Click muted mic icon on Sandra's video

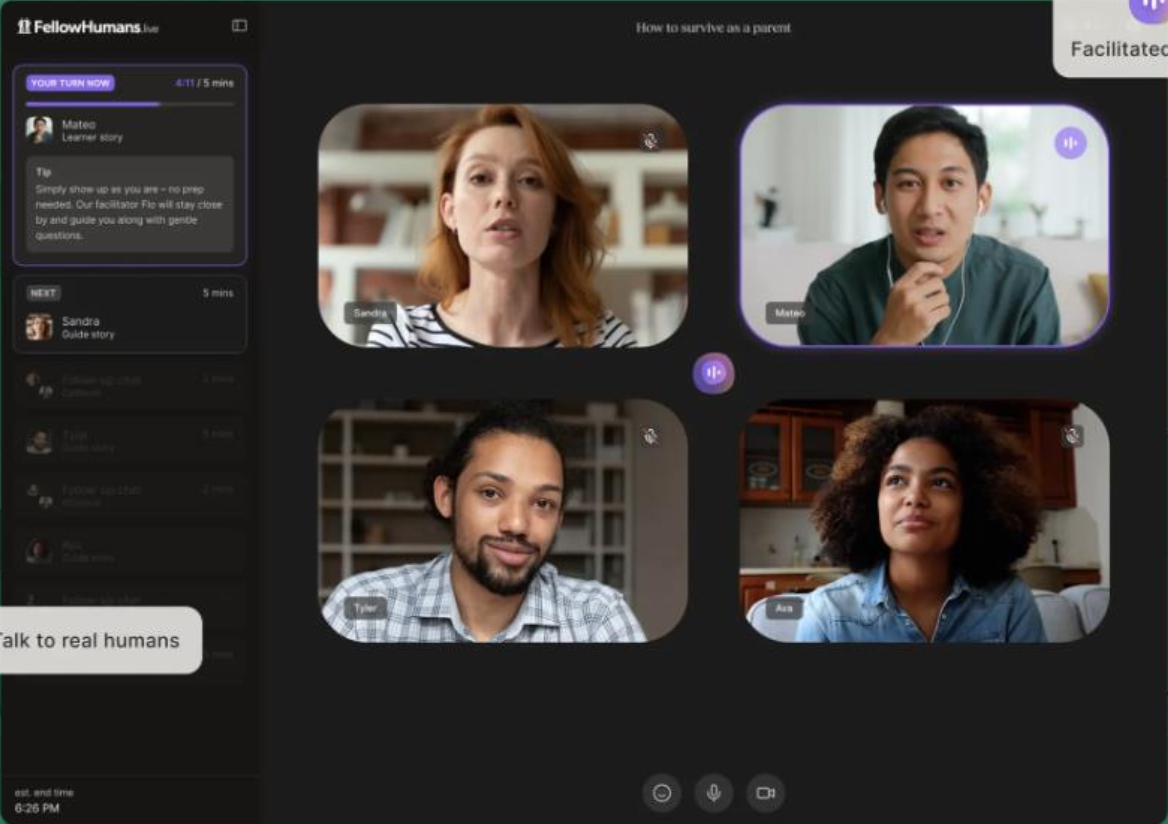[650, 141]
